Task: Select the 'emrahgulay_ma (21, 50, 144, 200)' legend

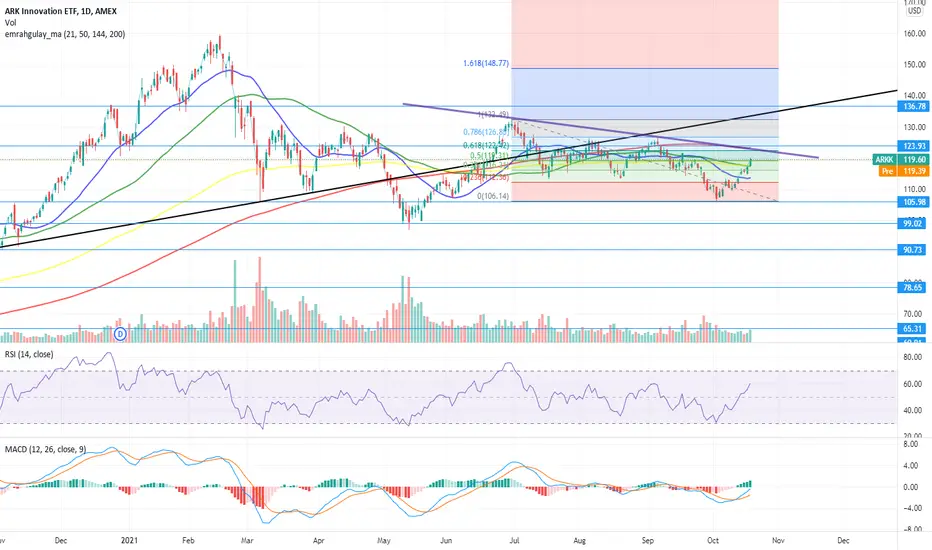Action: click(x=65, y=34)
